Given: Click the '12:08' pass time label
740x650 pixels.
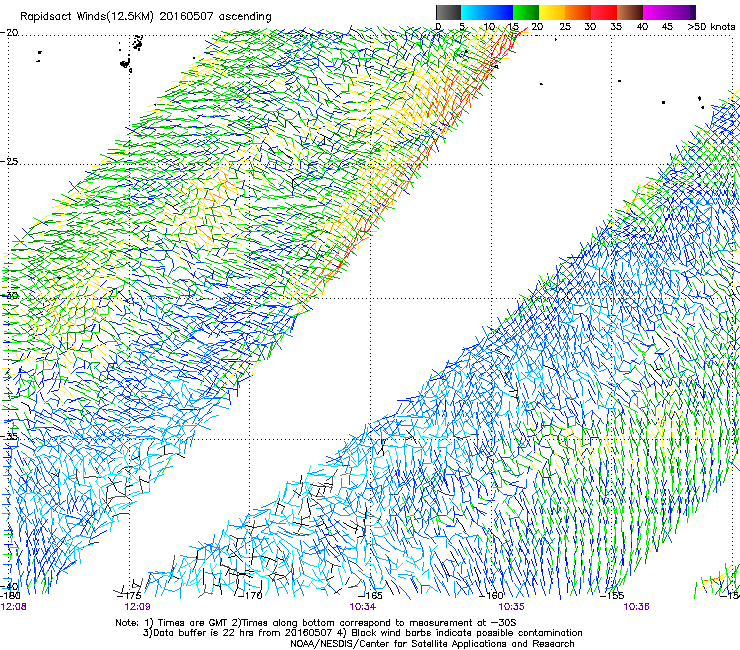Looking at the screenshot, I should pyautogui.click(x=14, y=607).
